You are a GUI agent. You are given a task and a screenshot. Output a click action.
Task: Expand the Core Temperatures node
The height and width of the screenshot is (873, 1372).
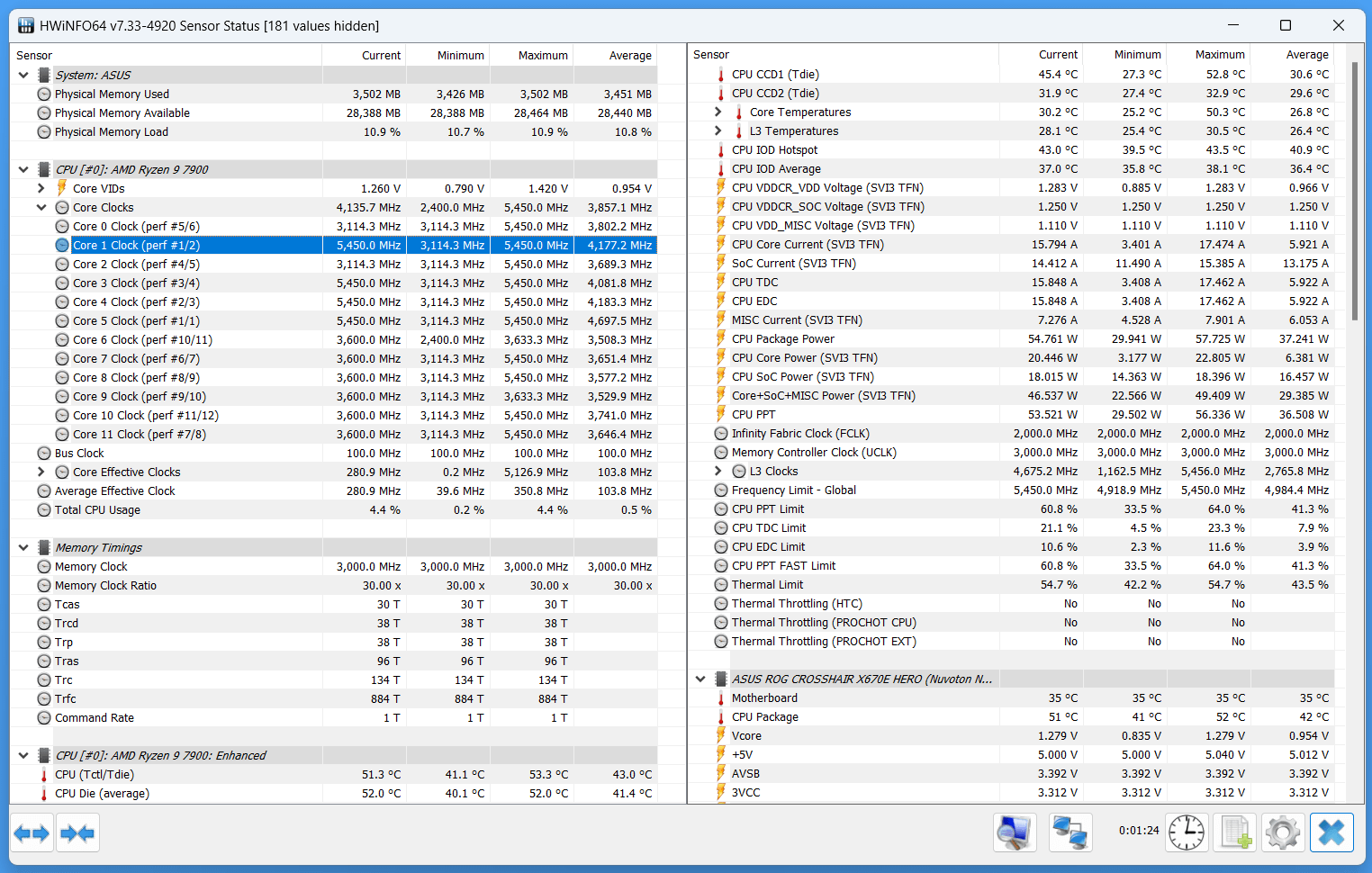click(718, 112)
